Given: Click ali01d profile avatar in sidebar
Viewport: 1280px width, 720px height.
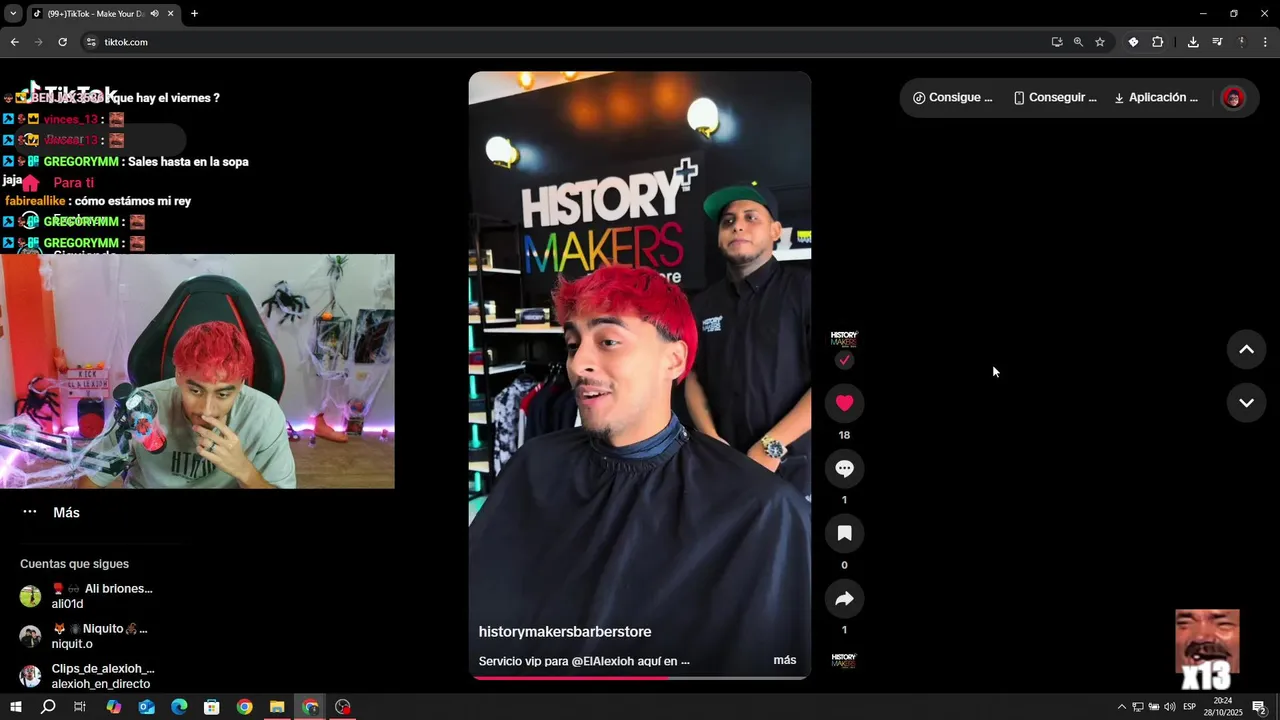Looking at the screenshot, I should click(x=30, y=596).
